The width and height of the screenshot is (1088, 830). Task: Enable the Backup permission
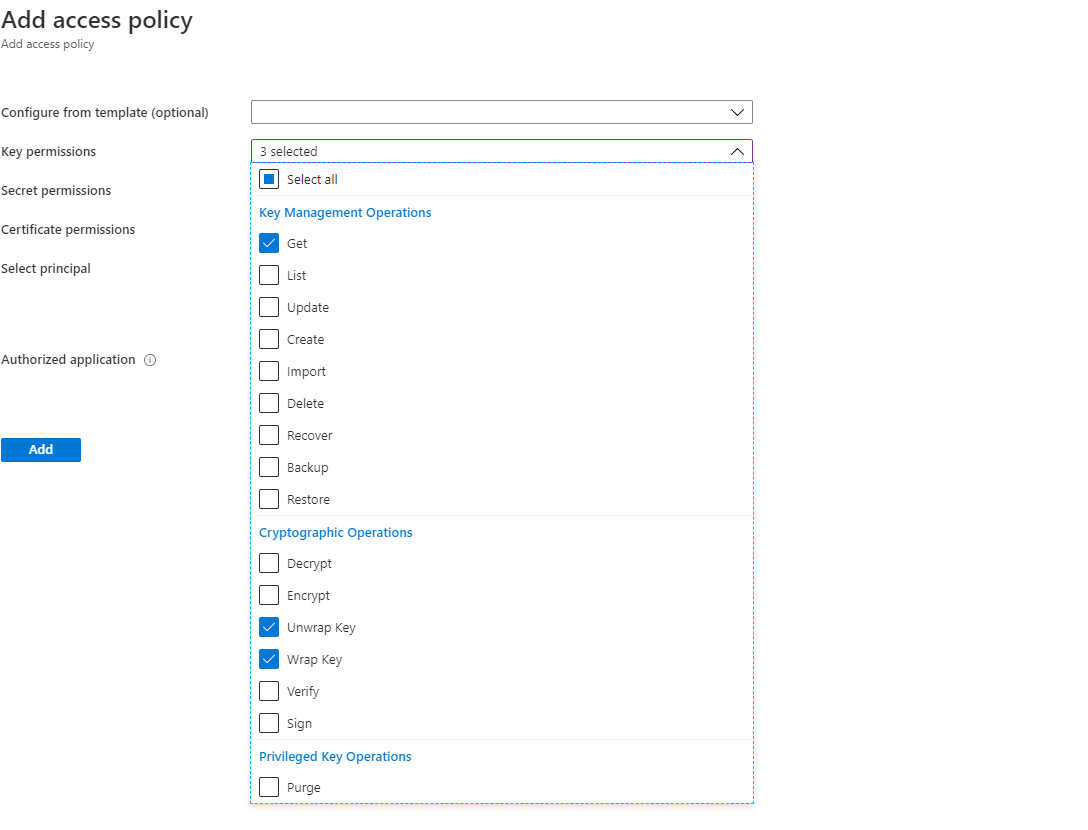(x=268, y=467)
